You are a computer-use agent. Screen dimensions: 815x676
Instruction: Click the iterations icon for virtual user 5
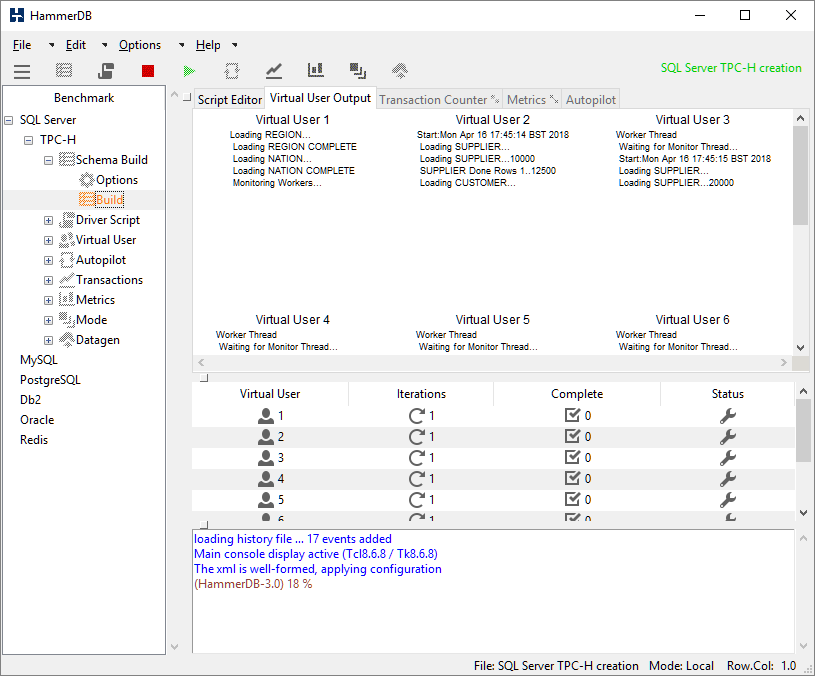tap(416, 499)
